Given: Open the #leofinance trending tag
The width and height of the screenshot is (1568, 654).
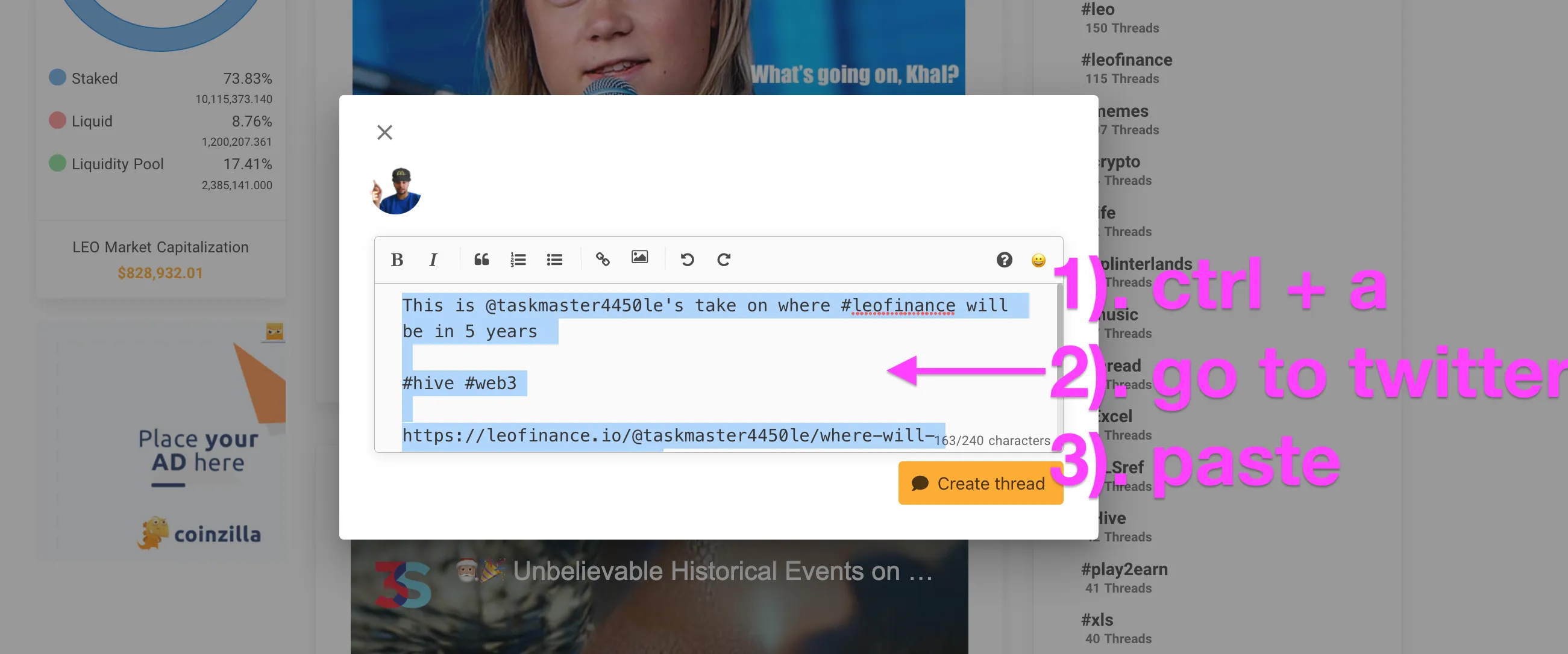Looking at the screenshot, I should 1126,60.
